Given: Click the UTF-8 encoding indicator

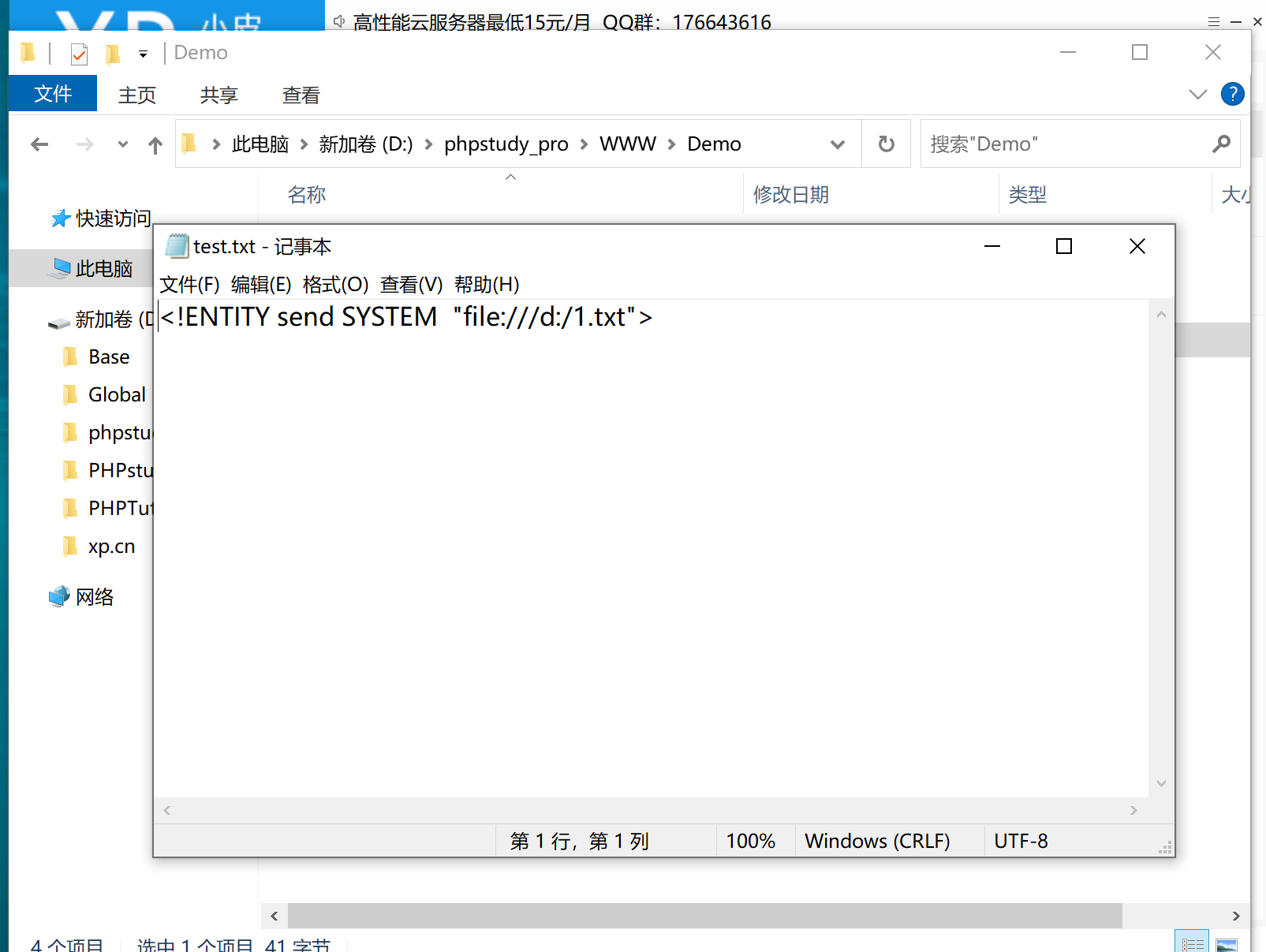Looking at the screenshot, I should (x=1021, y=841).
